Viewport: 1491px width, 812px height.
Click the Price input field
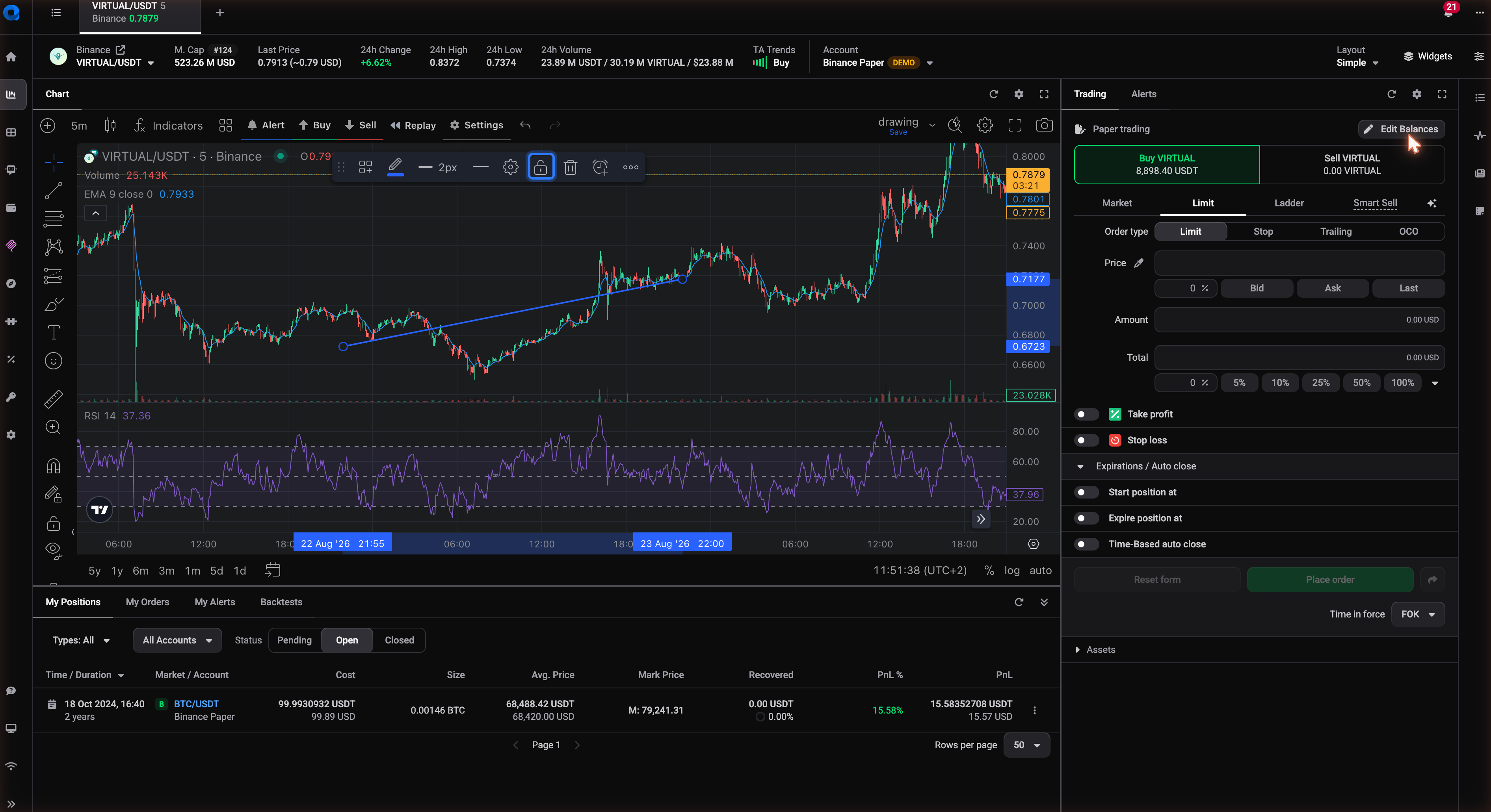[x=1300, y=263]
